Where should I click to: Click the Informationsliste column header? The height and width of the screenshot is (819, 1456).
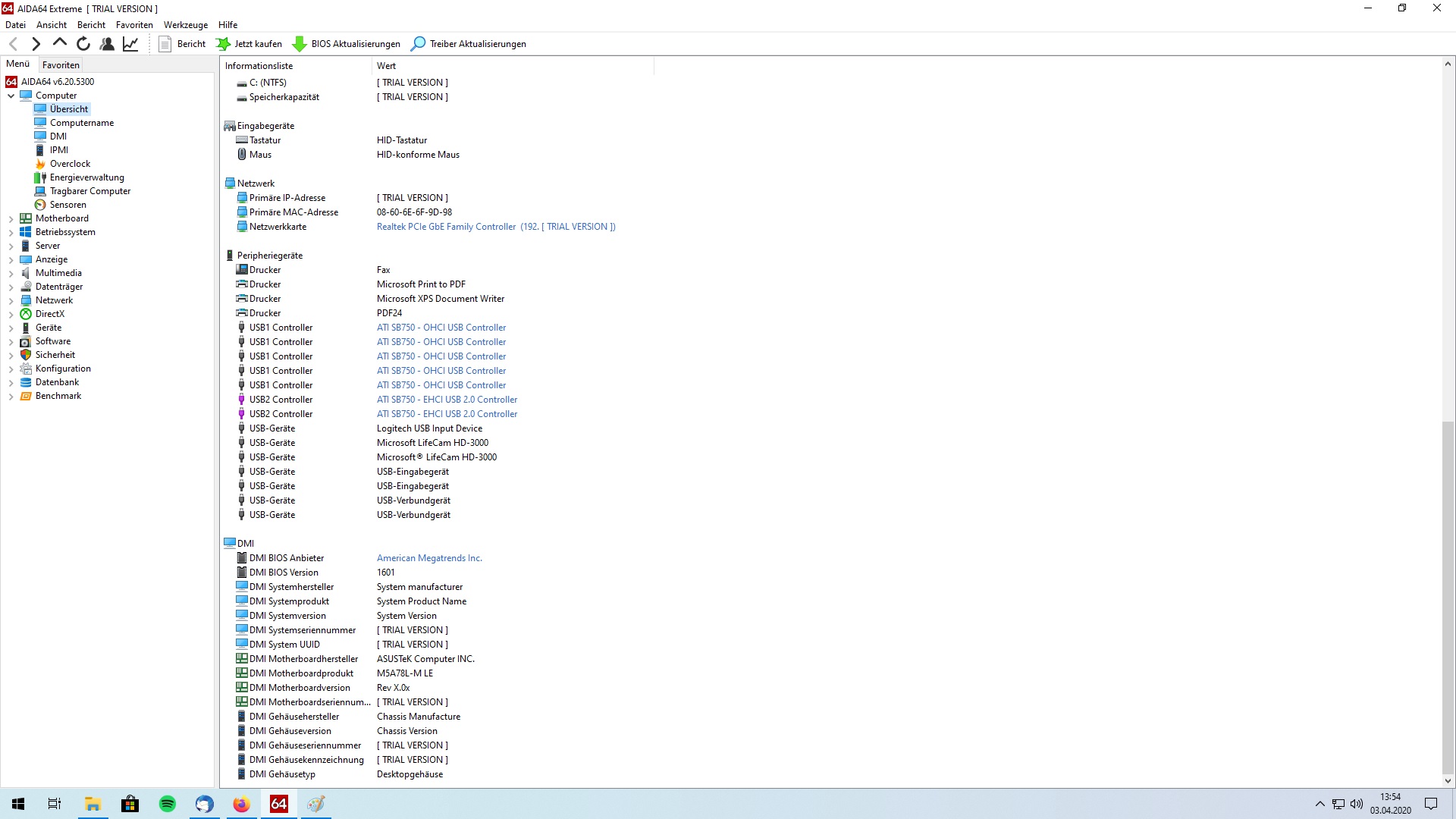pos(296,66)
